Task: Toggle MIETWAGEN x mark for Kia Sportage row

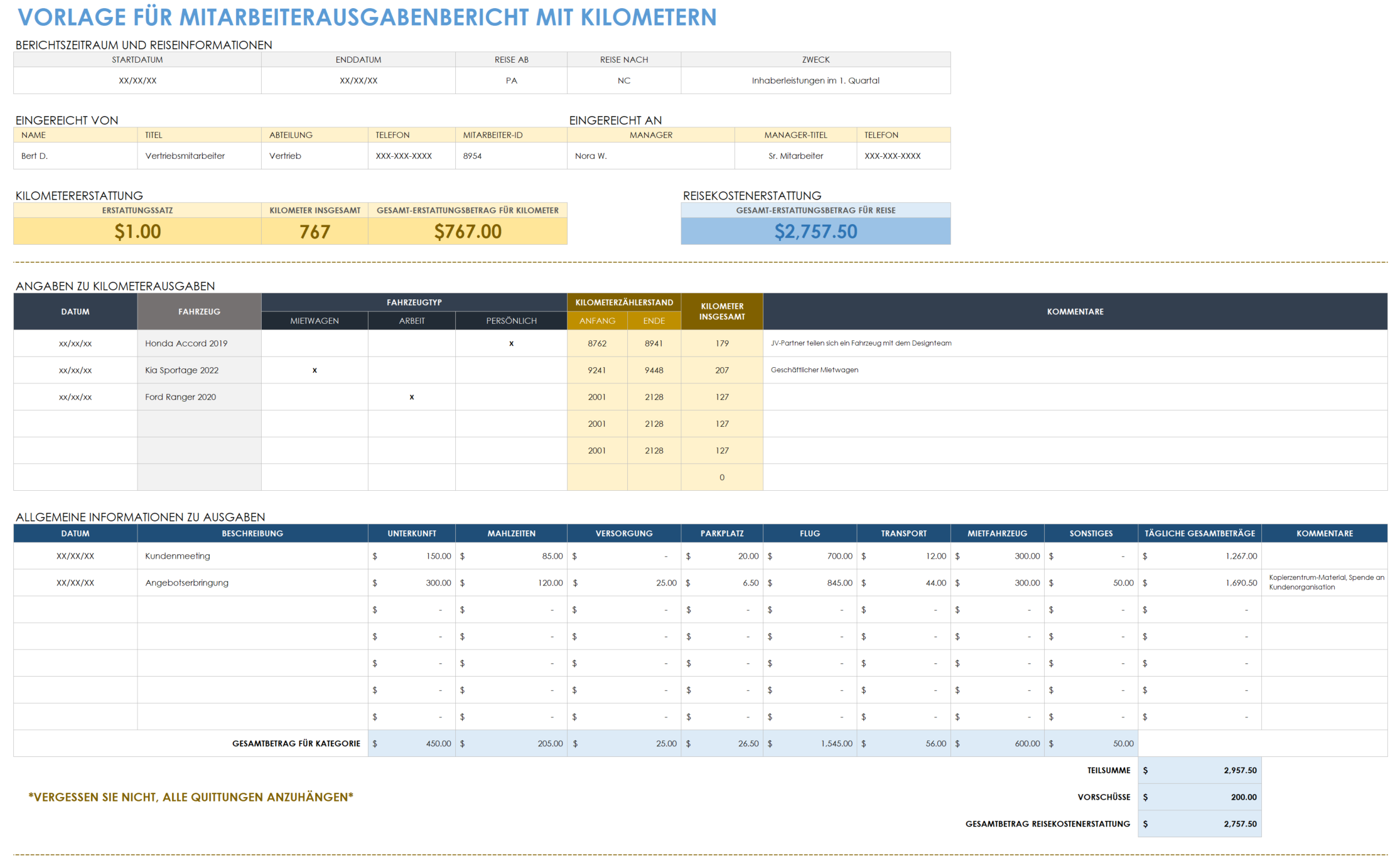Action: [315, 370]
